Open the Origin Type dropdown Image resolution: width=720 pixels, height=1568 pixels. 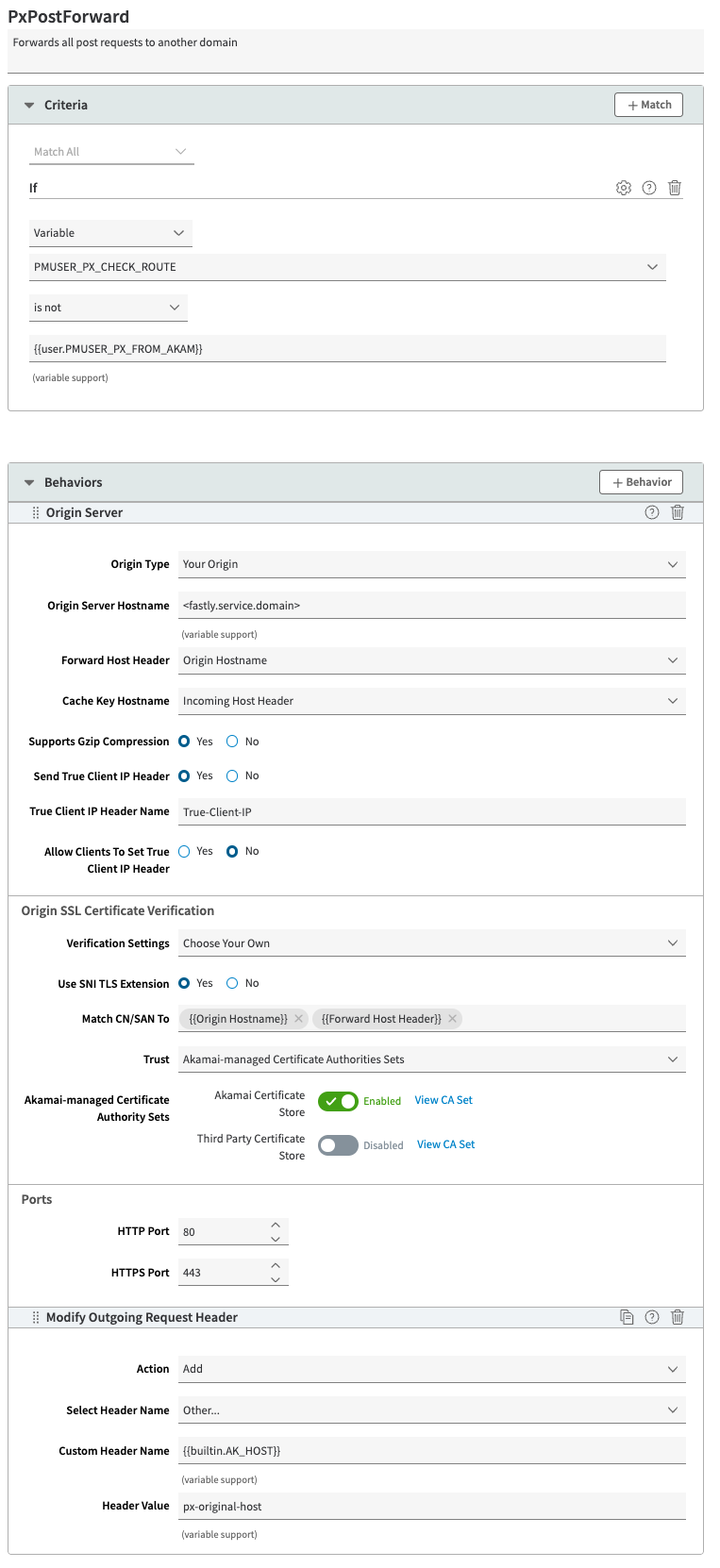click(x=431, y=564)
